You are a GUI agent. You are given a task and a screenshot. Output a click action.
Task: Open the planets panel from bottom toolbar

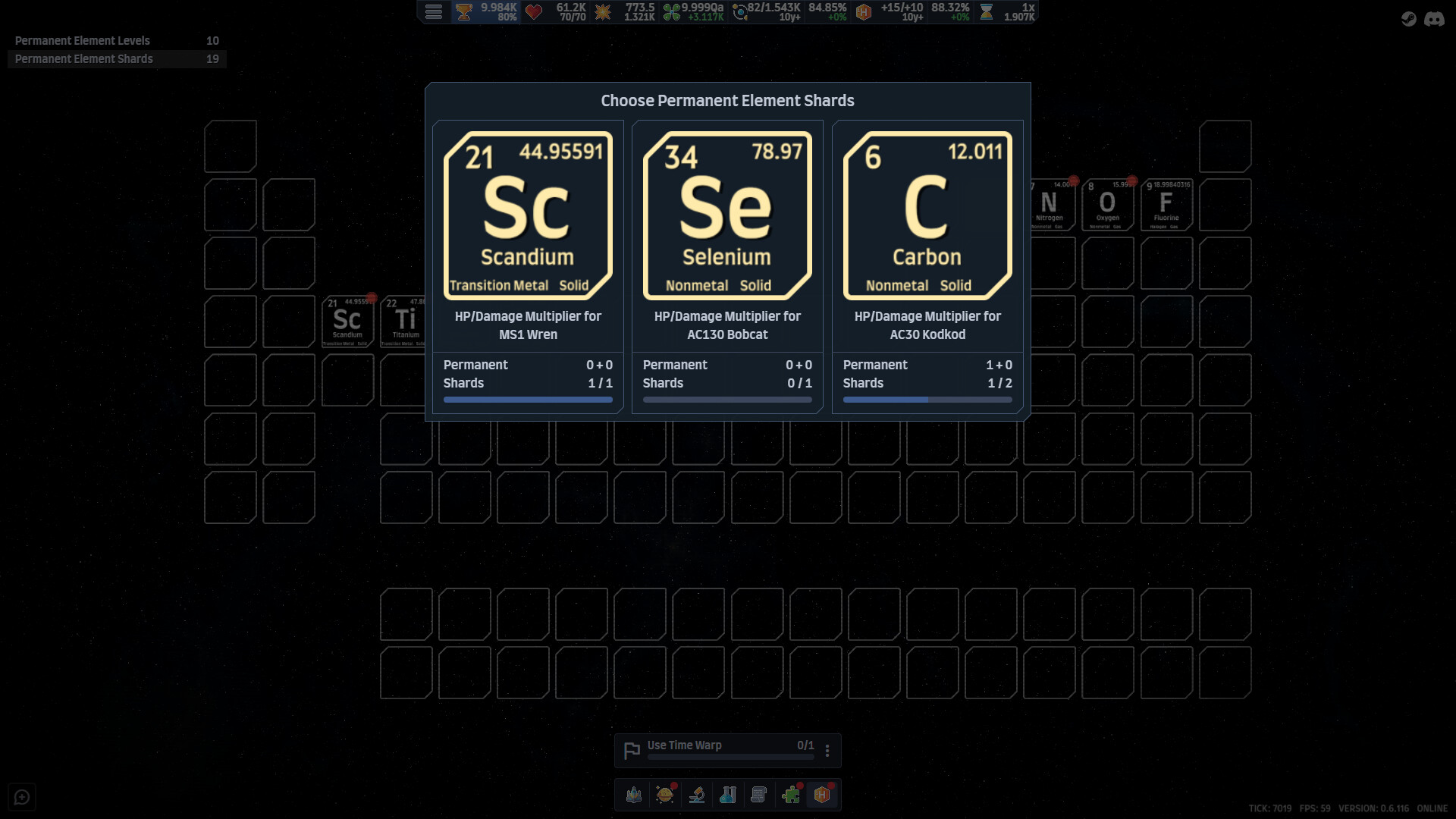pyautogui.click(x=665, y=795)
